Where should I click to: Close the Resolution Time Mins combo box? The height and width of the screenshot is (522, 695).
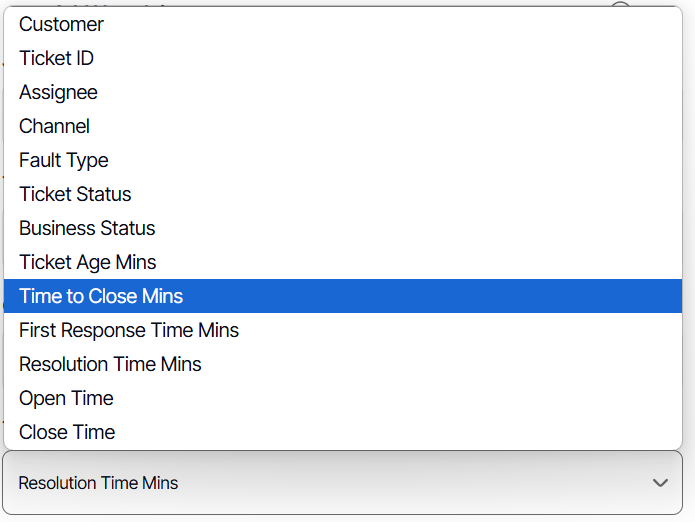tap(342, 483)
